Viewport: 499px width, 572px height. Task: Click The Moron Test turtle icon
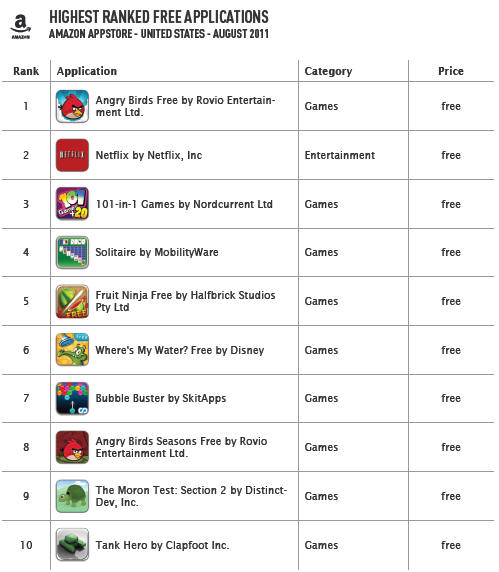72,496
